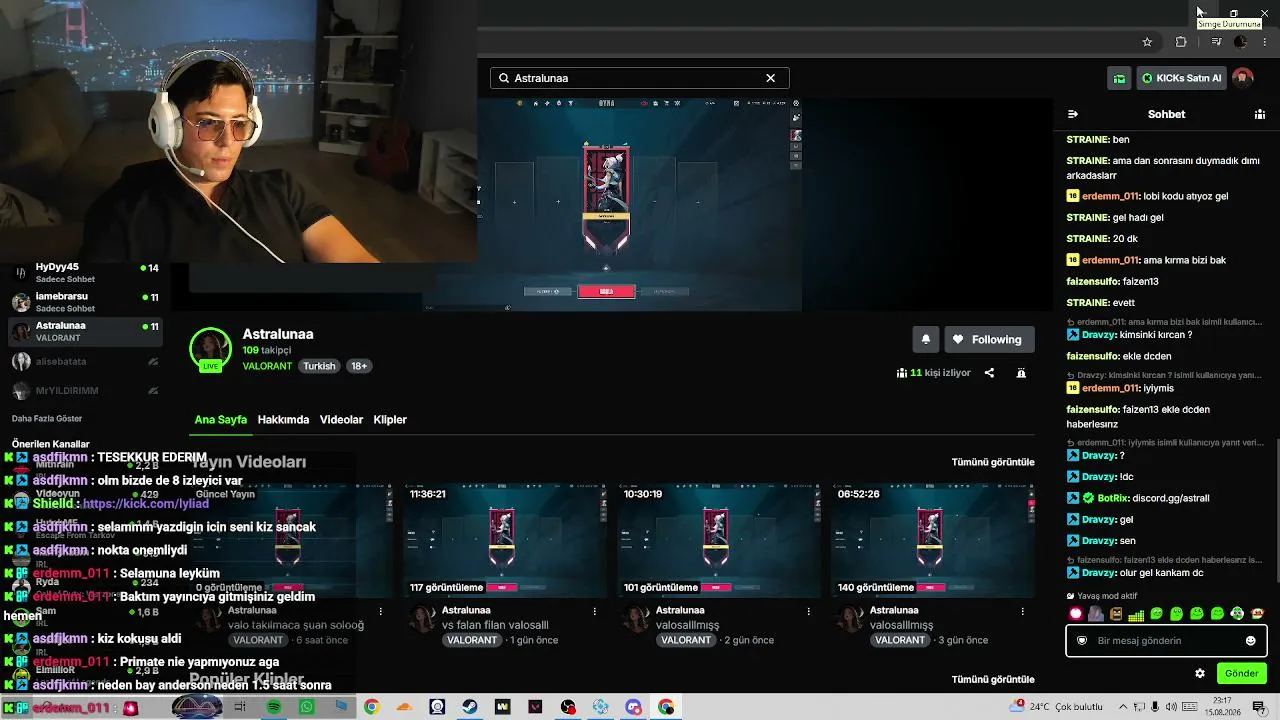Switch to Klipler tab

390,420
